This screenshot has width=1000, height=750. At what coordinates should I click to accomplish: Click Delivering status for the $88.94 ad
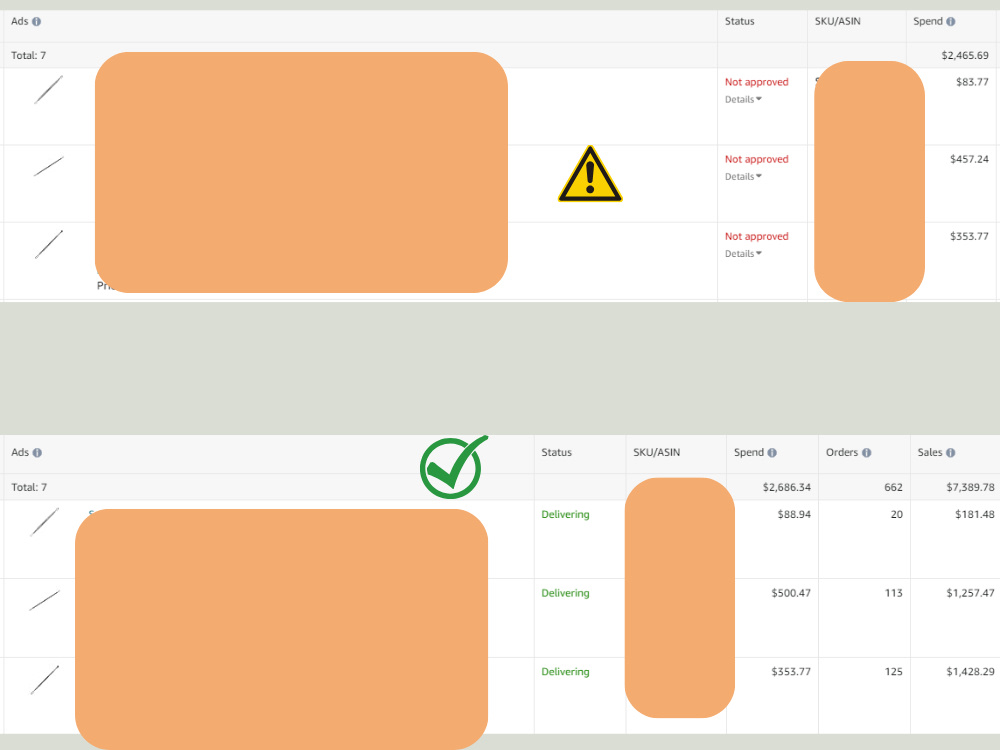pyautogui.click(x=565, y=515)
